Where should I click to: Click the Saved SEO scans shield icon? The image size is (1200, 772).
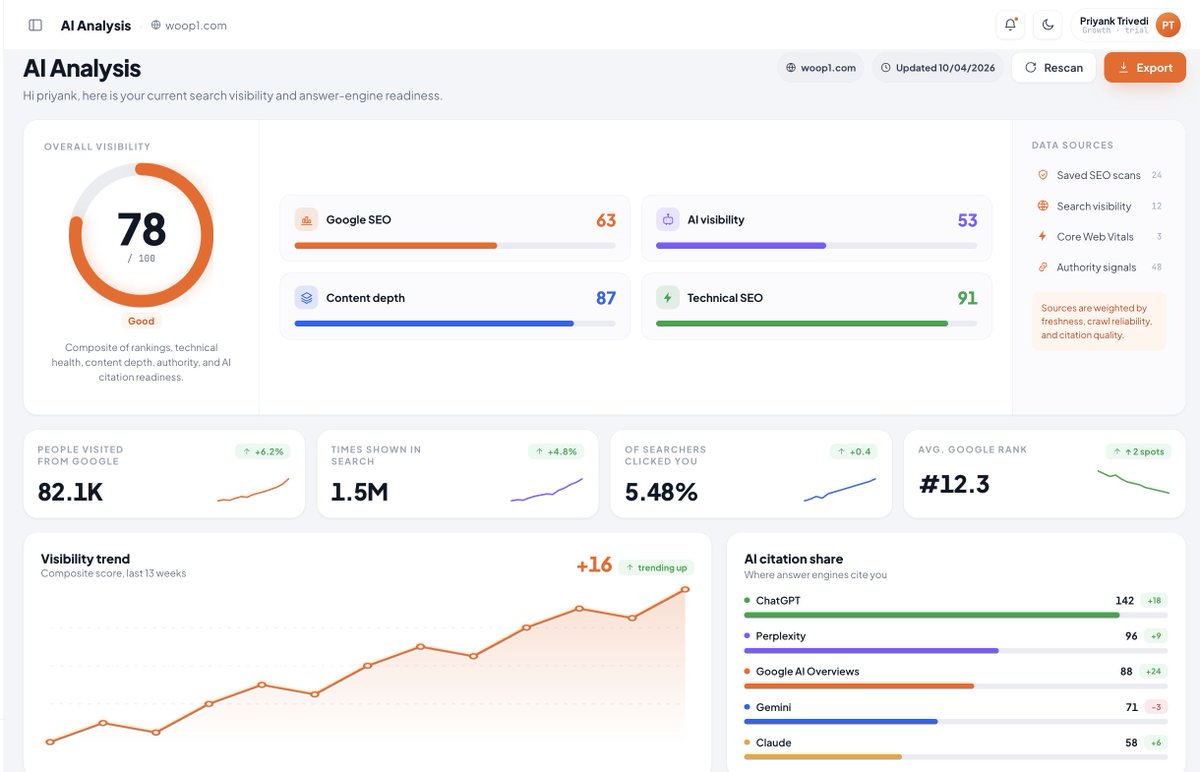pos(1043,175)
